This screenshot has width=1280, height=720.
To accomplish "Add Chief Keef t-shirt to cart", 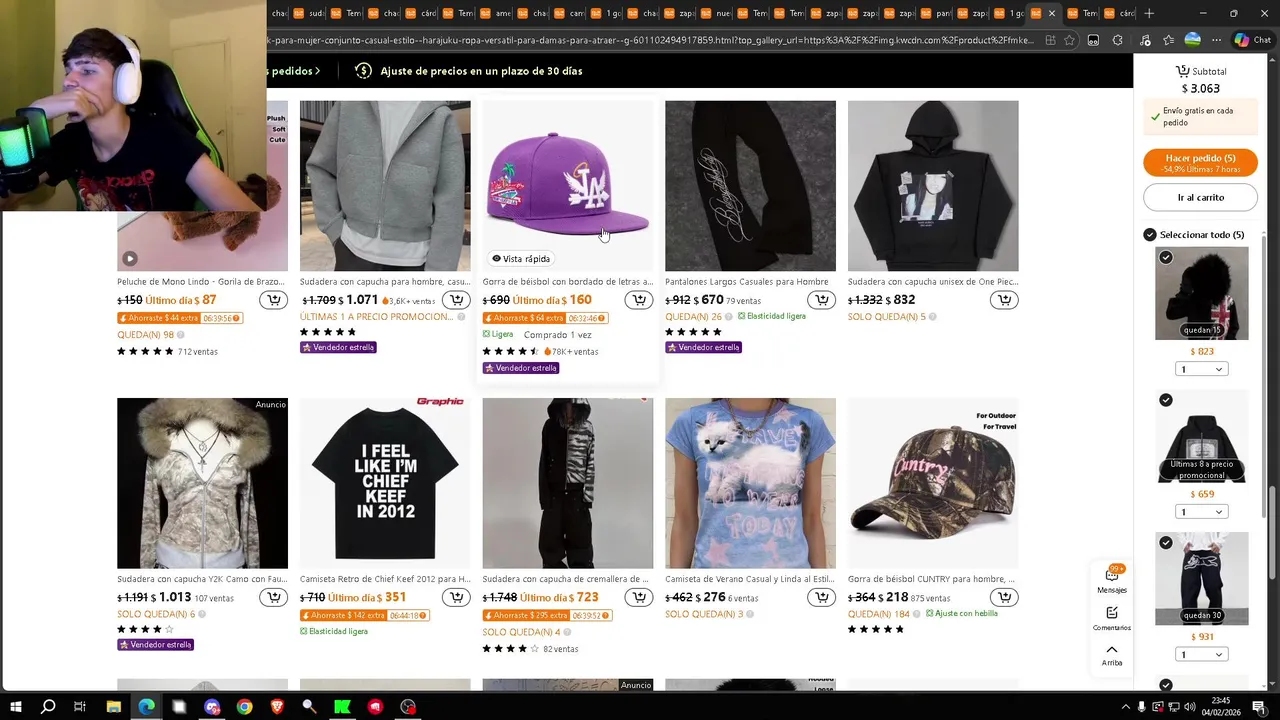I will tap(456, 597).
